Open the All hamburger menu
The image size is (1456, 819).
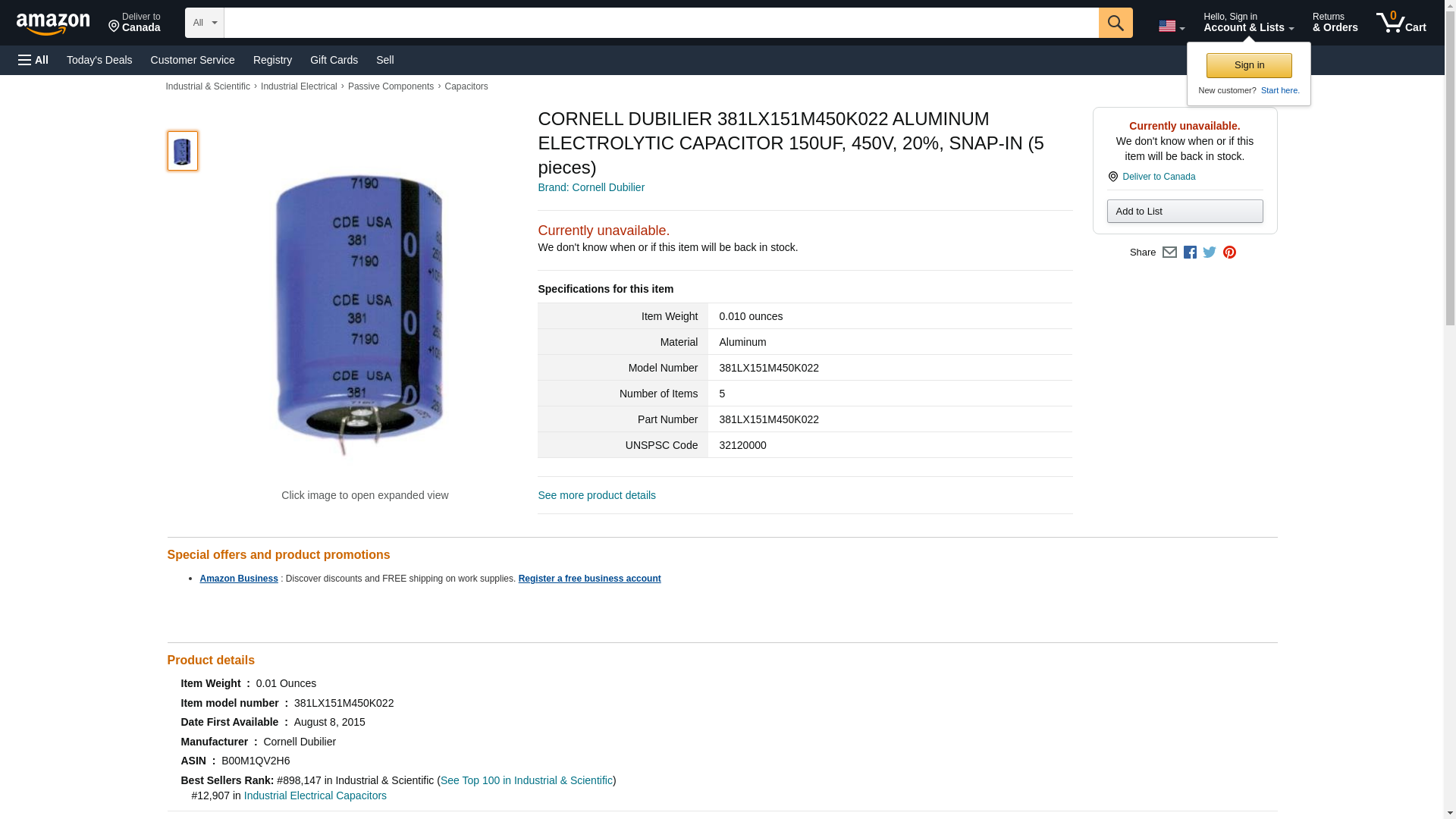pyautogui.click(x=33, y=60)
